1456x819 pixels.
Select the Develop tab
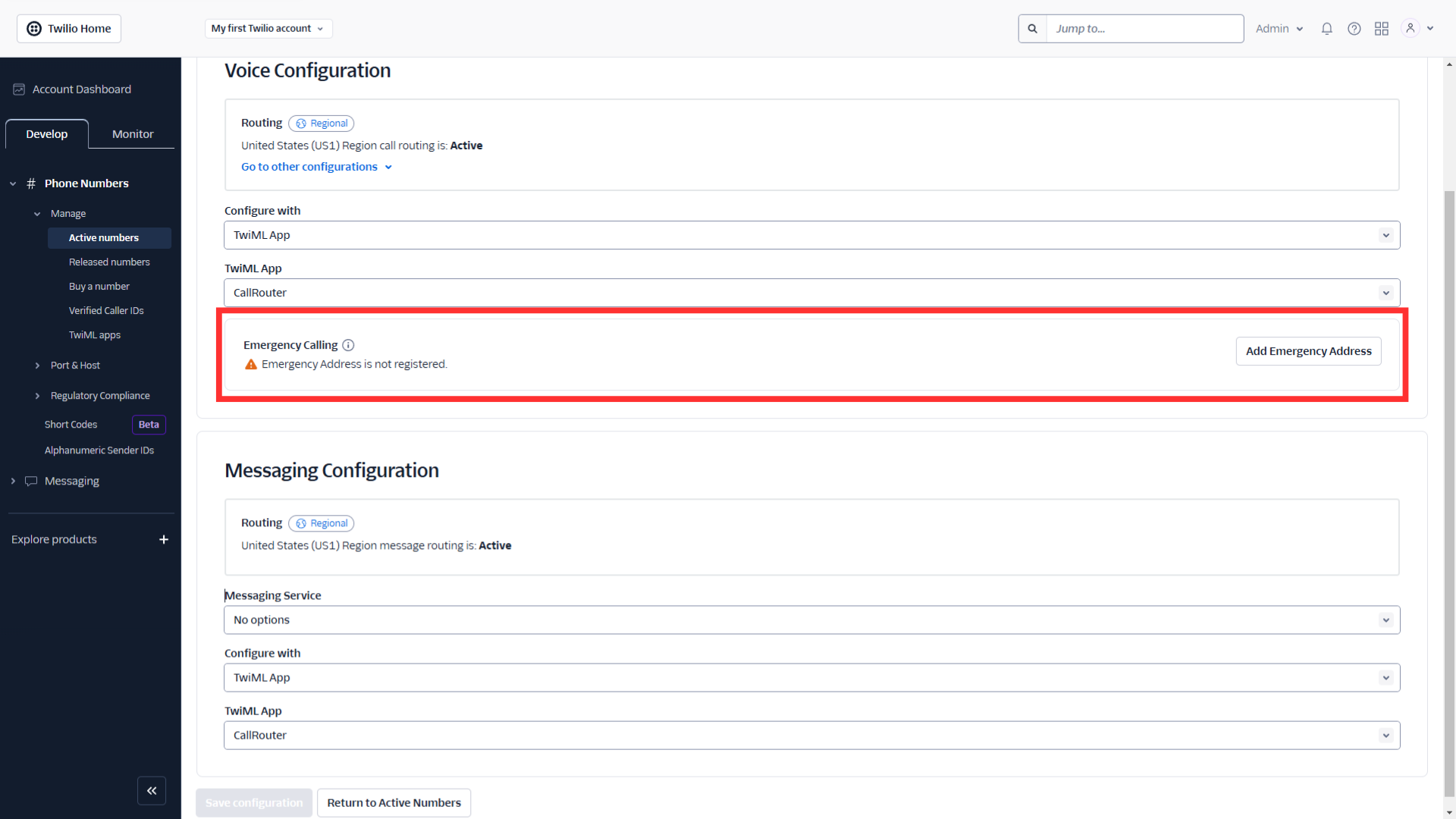click(x=46, y=133)
